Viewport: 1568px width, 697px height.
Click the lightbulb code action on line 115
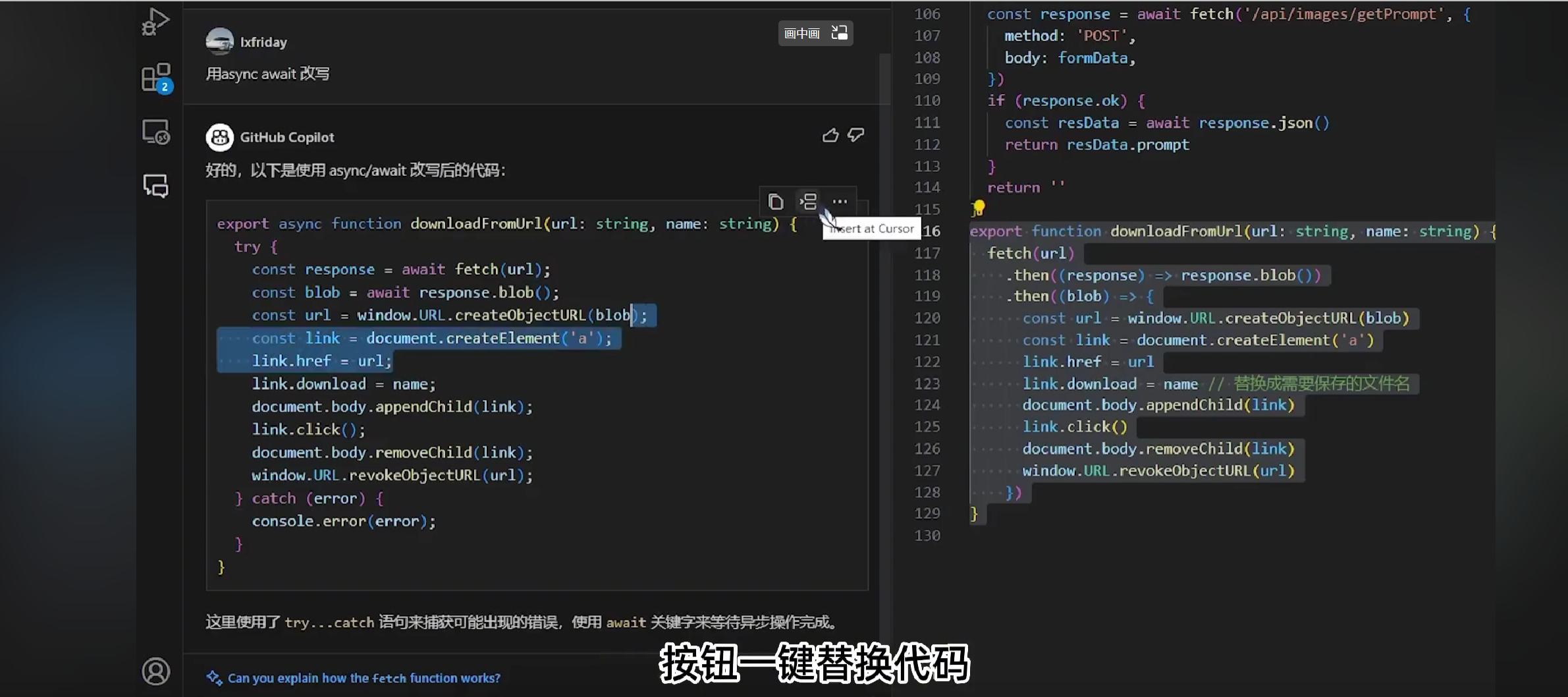click(979, 209)
